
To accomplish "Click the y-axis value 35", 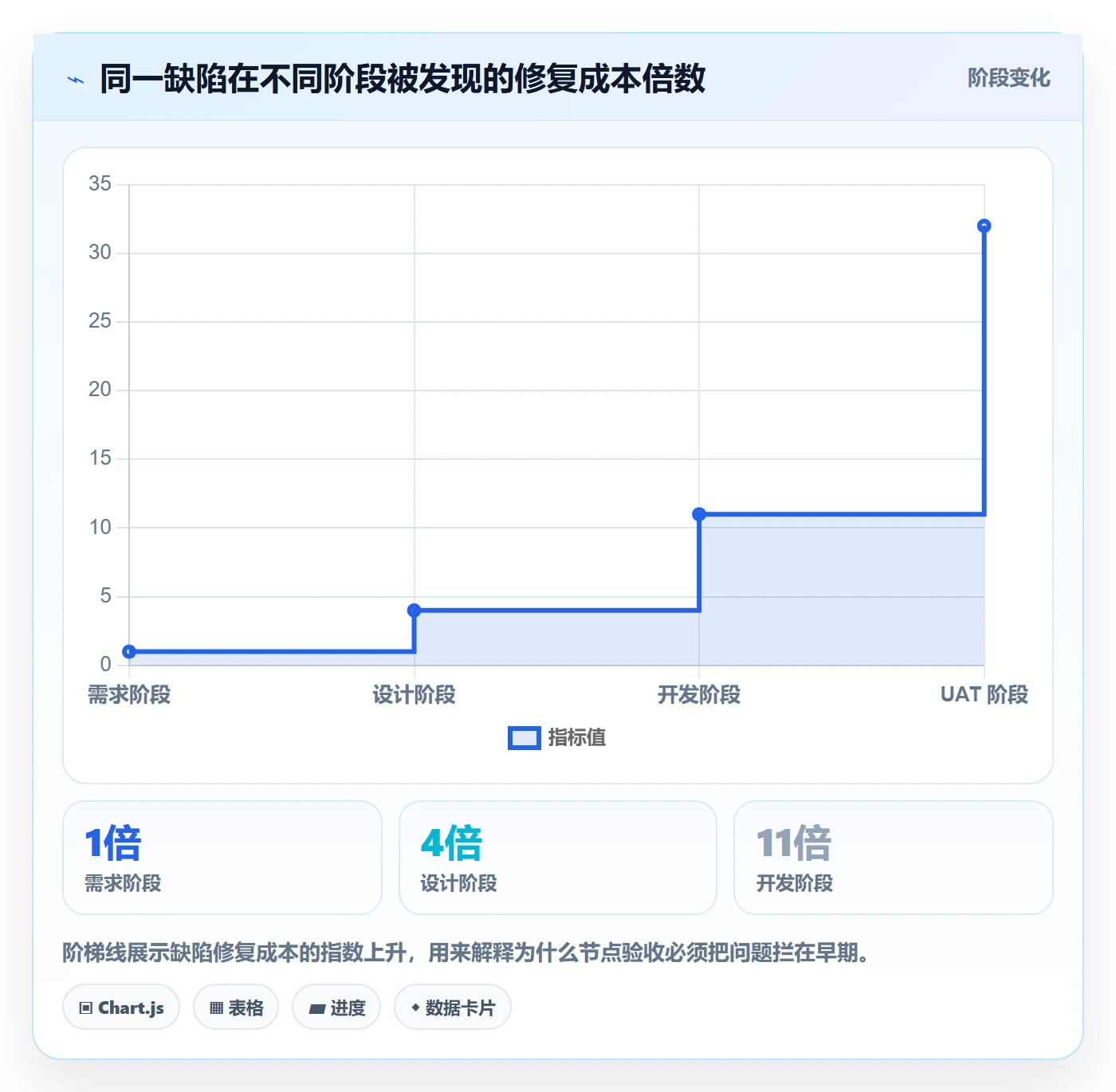I will pos(100,184).
